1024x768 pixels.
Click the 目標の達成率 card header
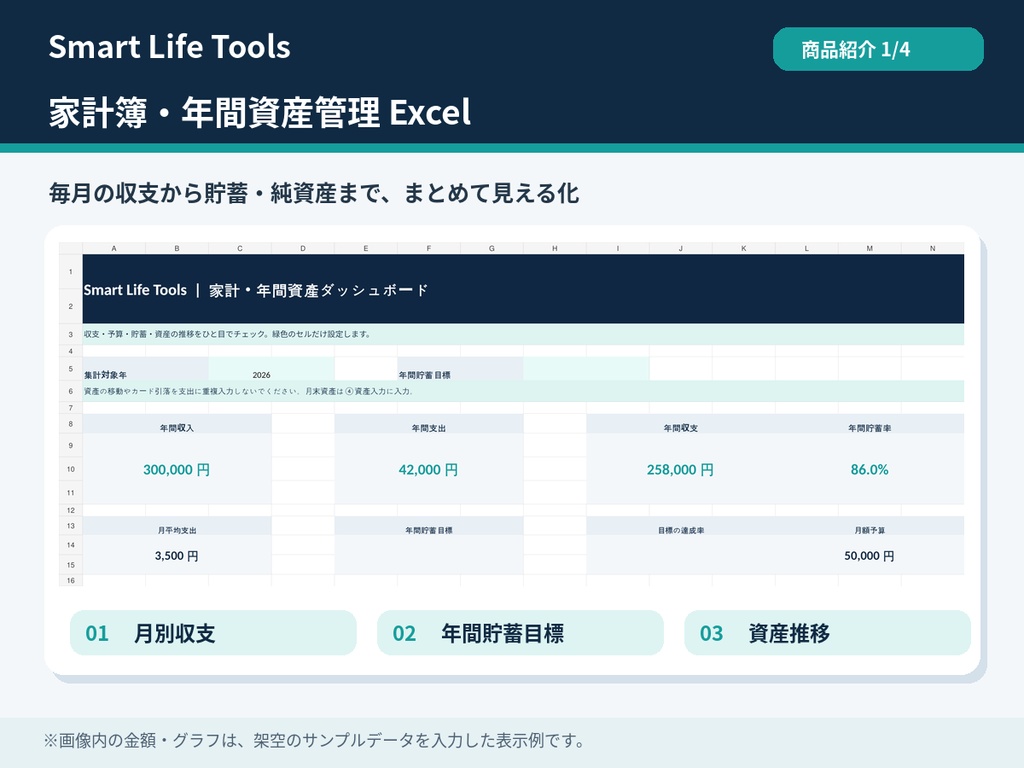(680, 526)
